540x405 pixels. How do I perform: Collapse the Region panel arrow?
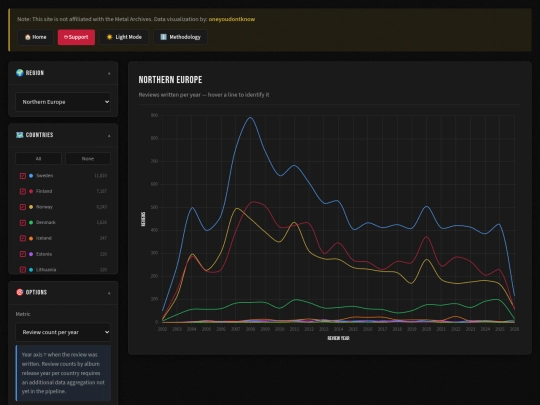coord(109,73)
